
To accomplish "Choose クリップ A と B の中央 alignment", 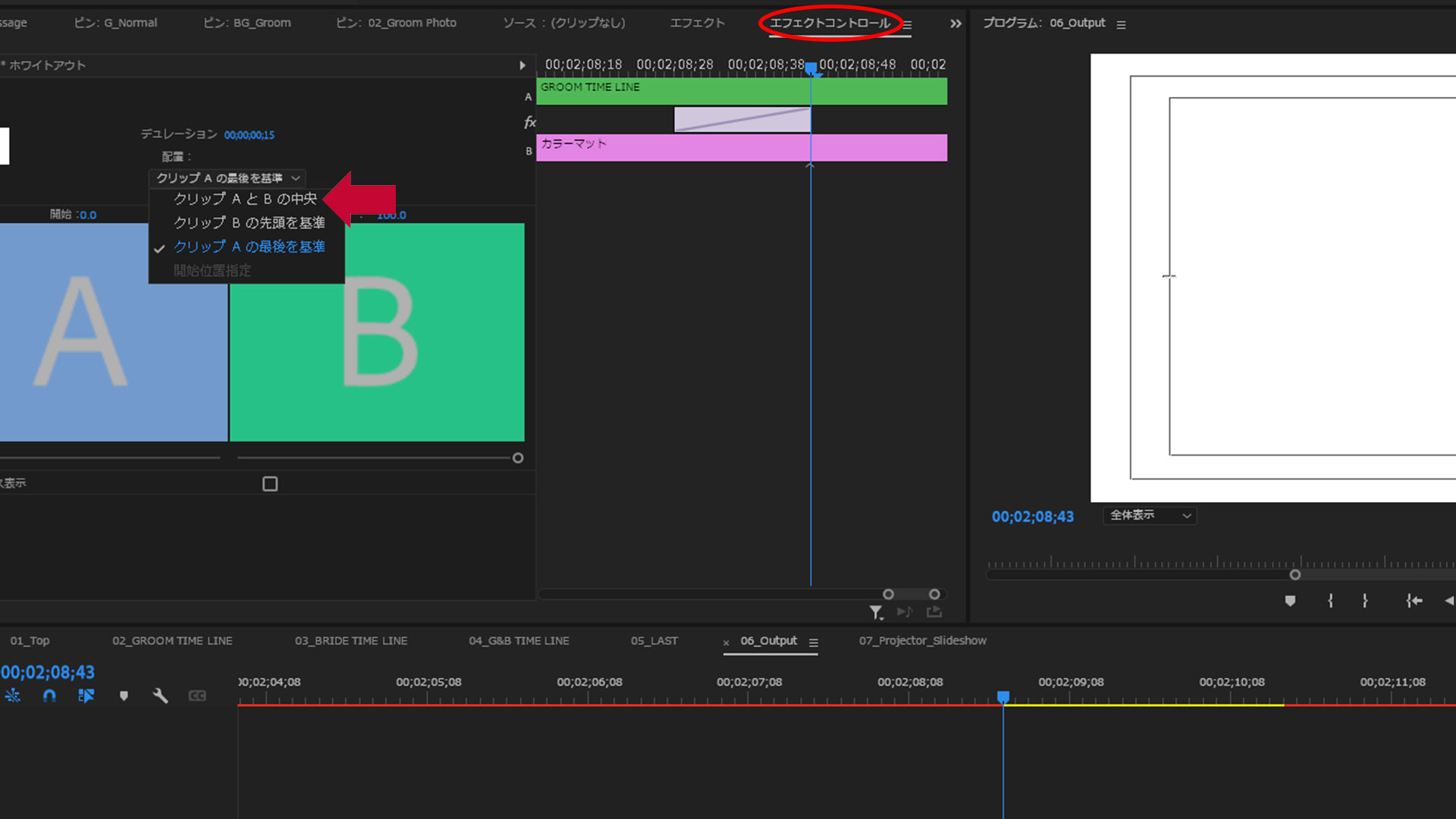I will 245,199.
